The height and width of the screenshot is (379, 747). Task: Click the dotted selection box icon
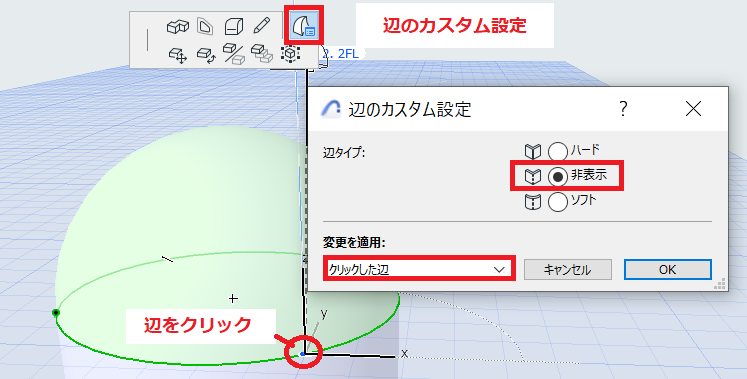290,53
